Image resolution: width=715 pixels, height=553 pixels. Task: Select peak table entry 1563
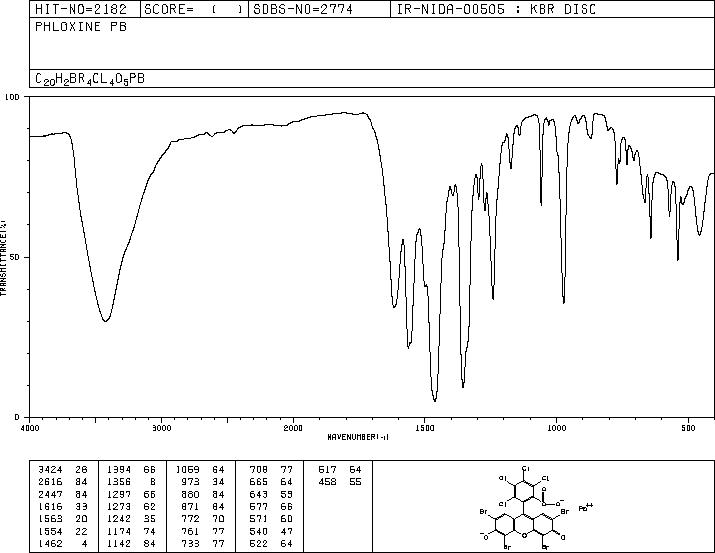point(62,519)
